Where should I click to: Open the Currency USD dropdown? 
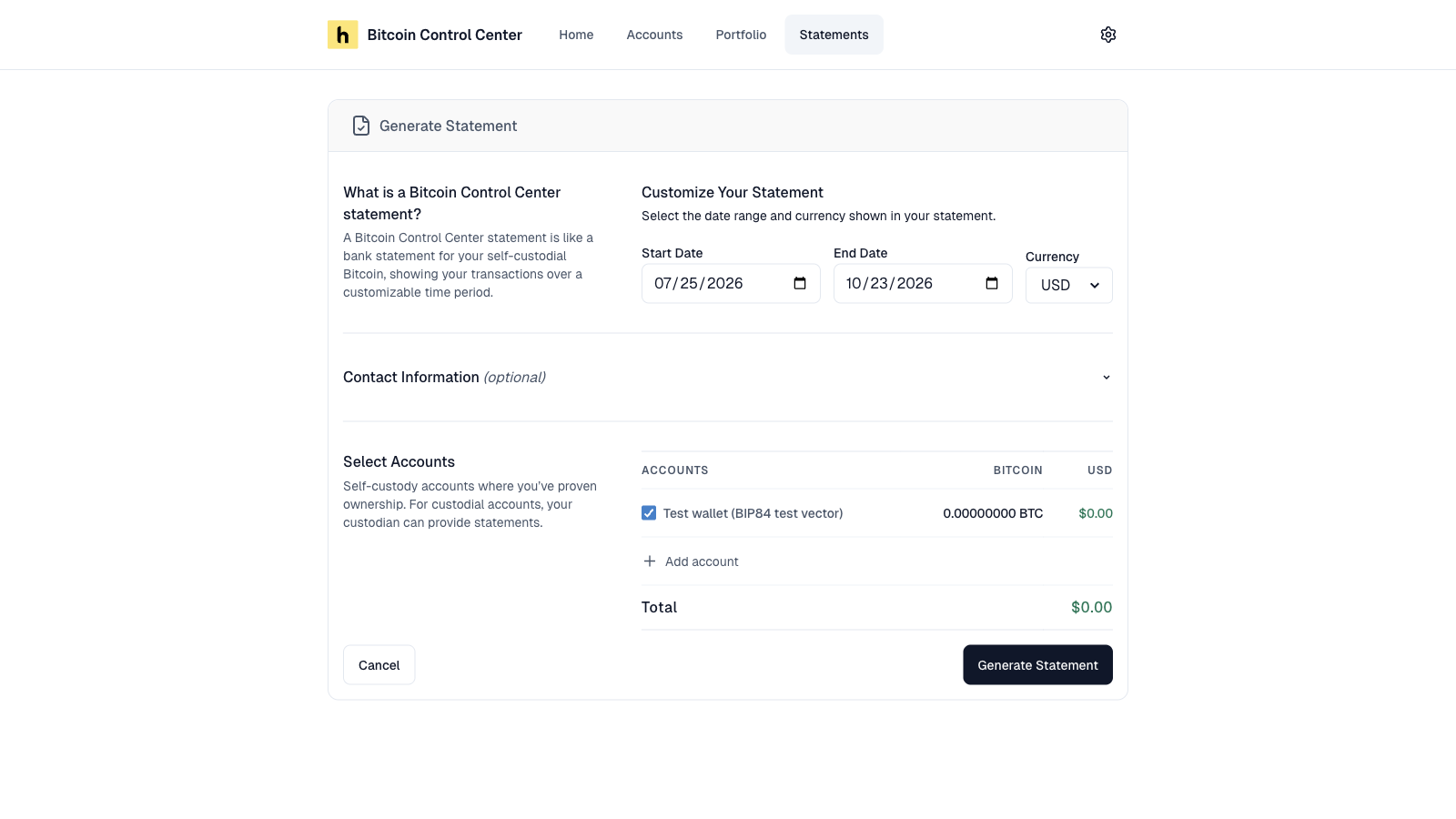(1068, 285)
